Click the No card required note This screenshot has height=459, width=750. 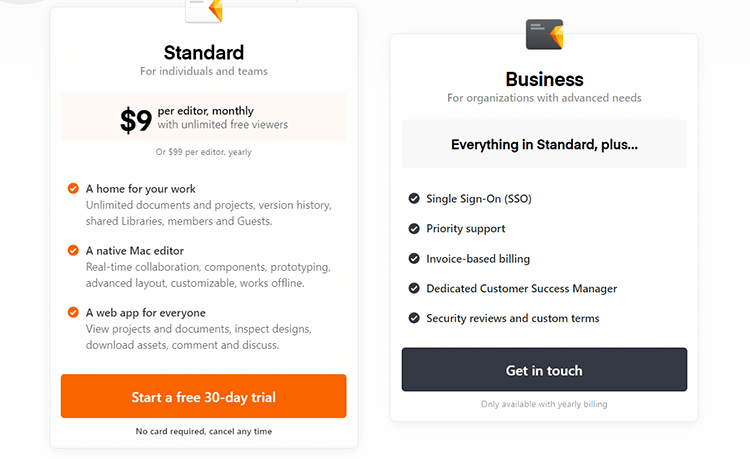204,431
